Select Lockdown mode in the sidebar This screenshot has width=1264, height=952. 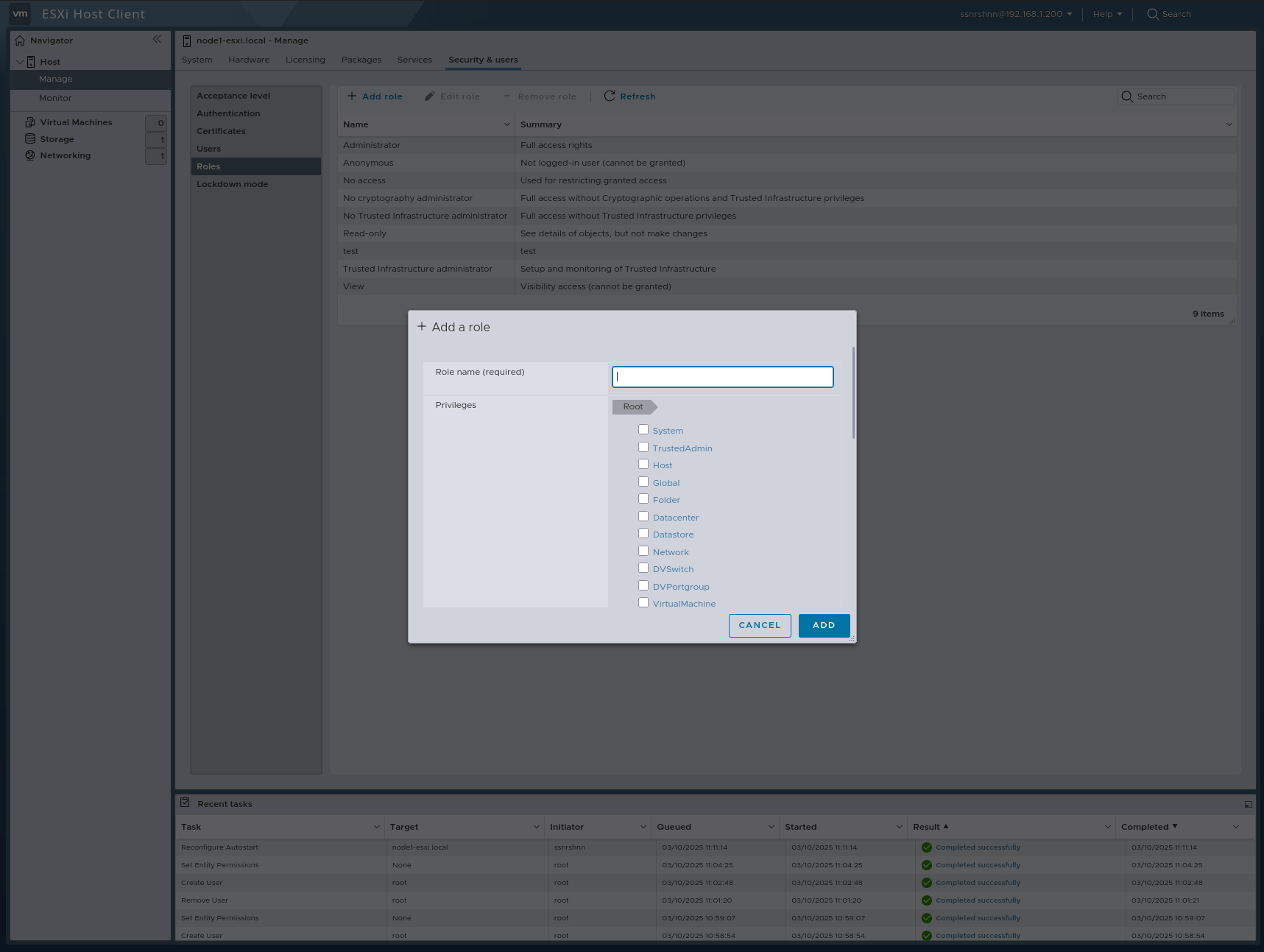click(232, 184)
